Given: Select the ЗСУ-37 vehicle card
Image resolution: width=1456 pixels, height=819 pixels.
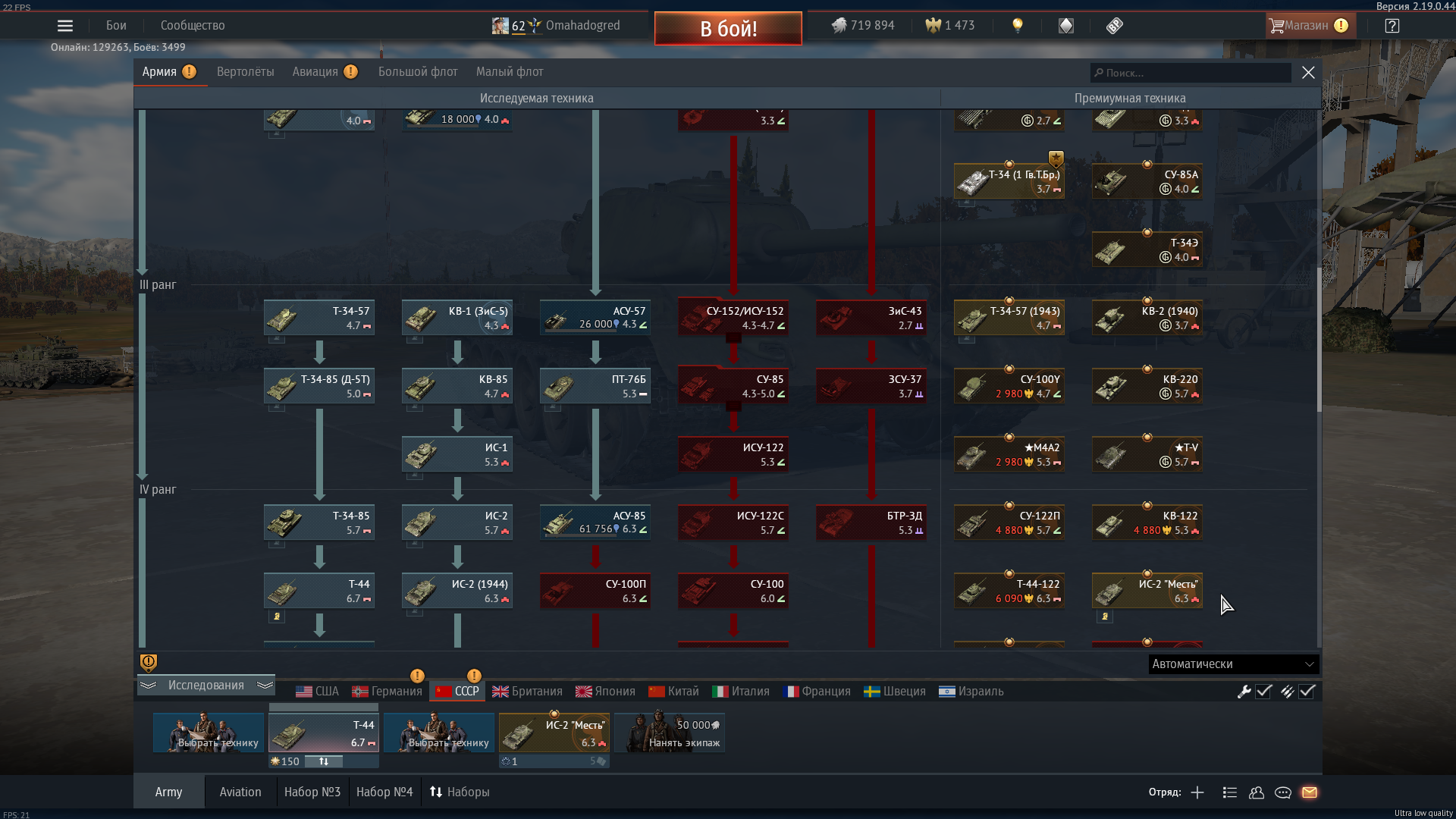Looking at the screenshot, I should point(871,386).
